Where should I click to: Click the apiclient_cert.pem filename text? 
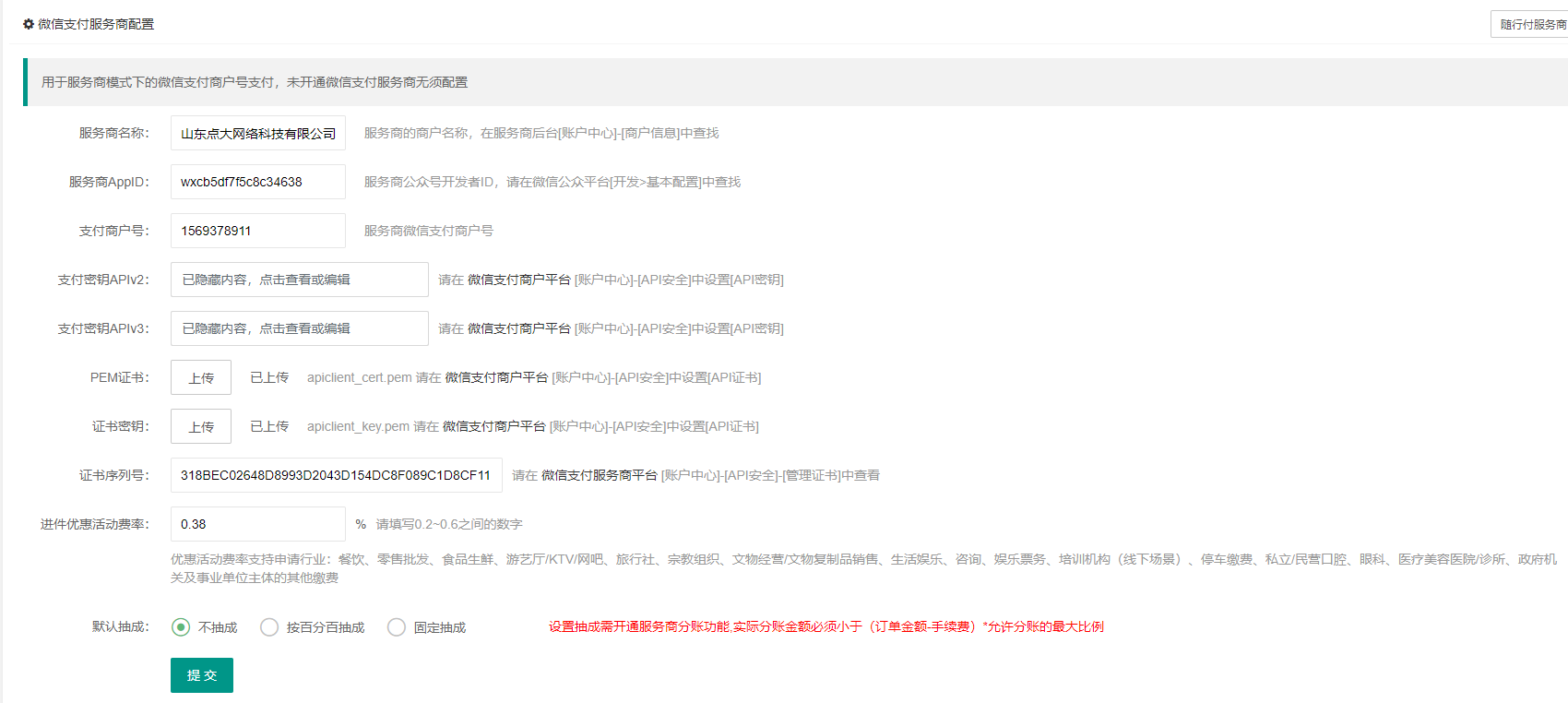pos(360,377)
